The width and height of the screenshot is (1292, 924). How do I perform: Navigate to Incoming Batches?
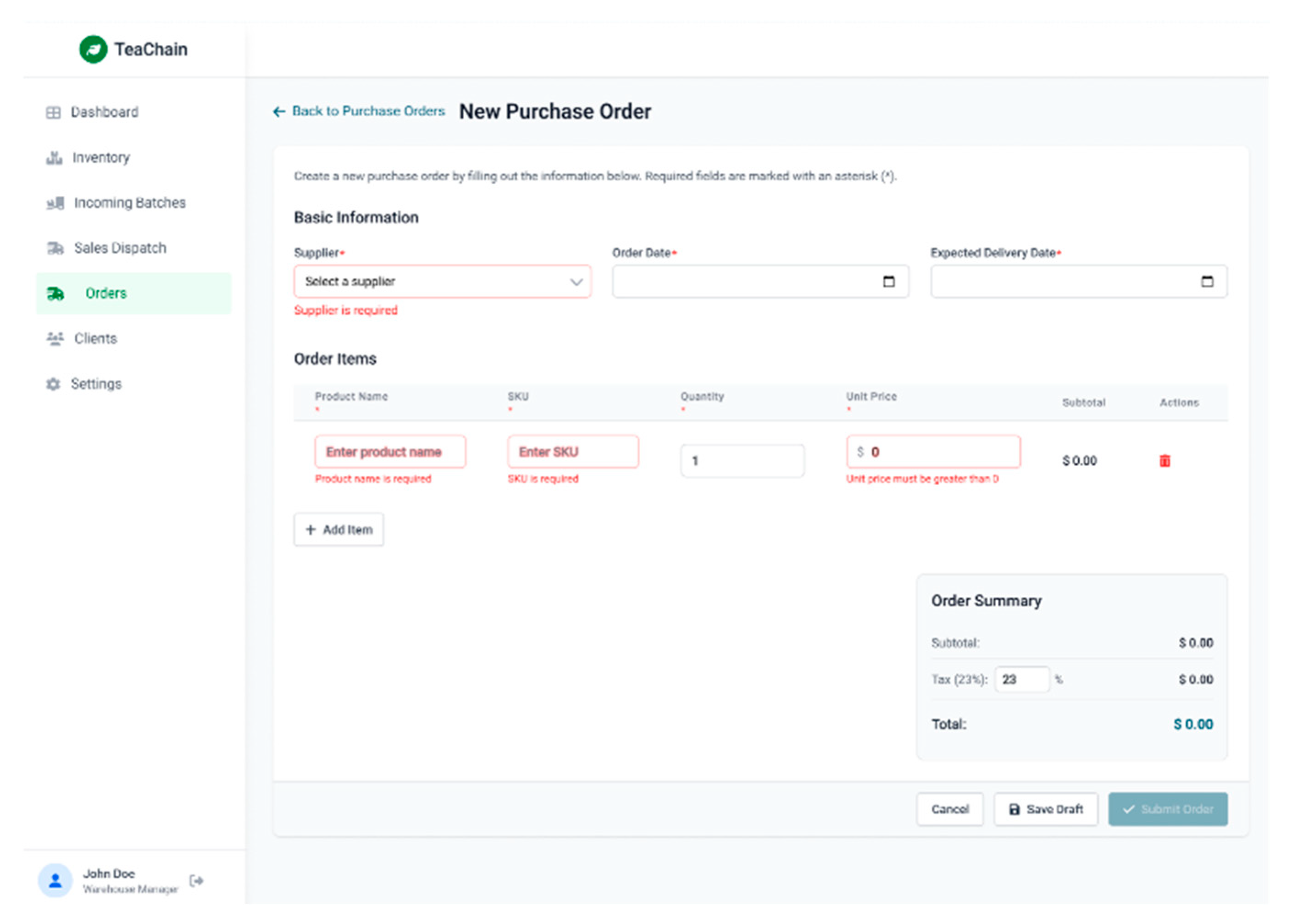[x=129, y=203]
